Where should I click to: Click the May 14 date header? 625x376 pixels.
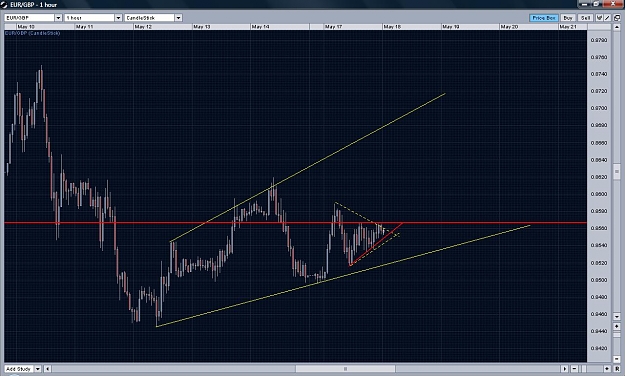pos(260,27)
